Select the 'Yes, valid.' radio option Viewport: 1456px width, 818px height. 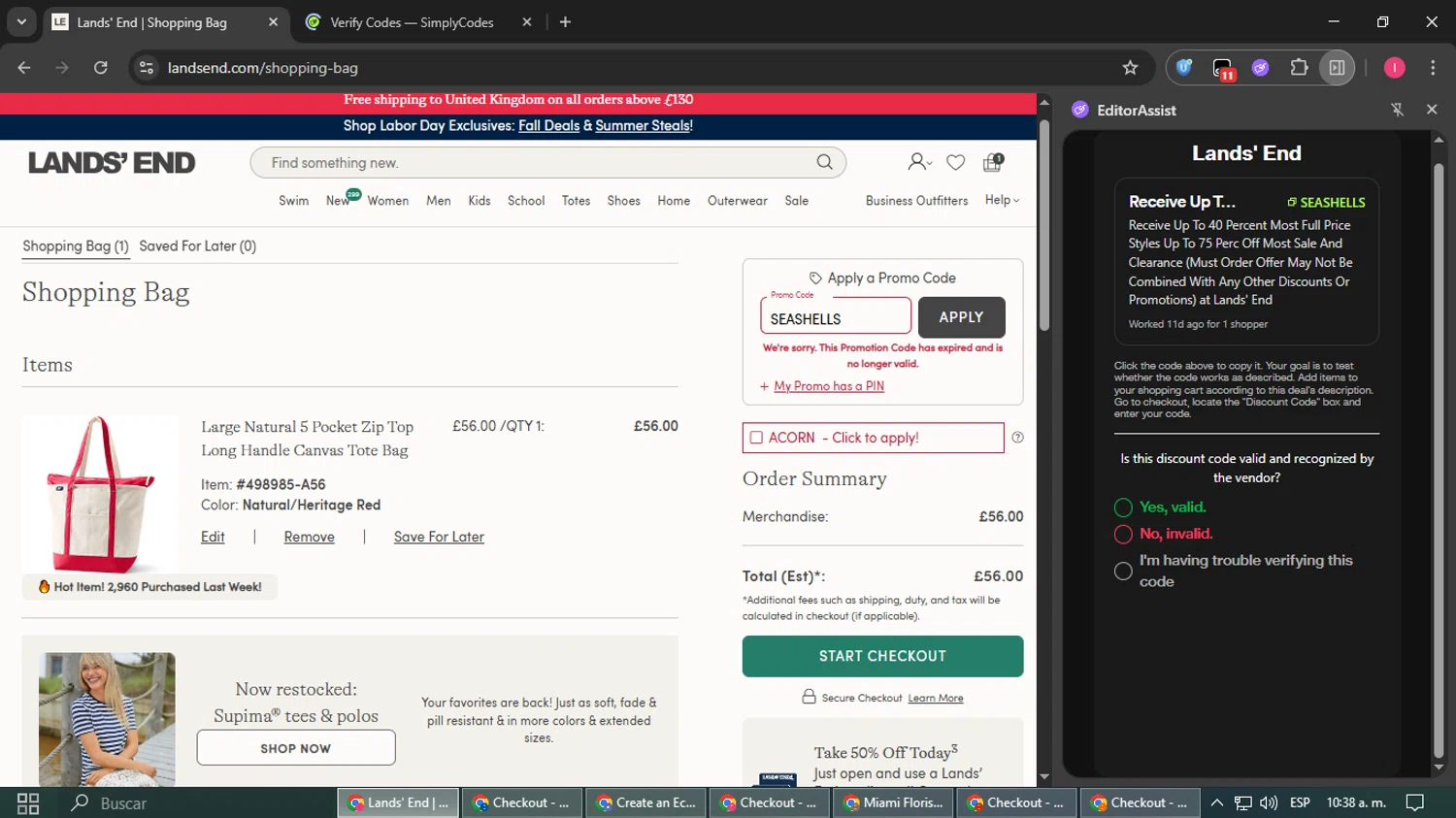coord(1123,507)
